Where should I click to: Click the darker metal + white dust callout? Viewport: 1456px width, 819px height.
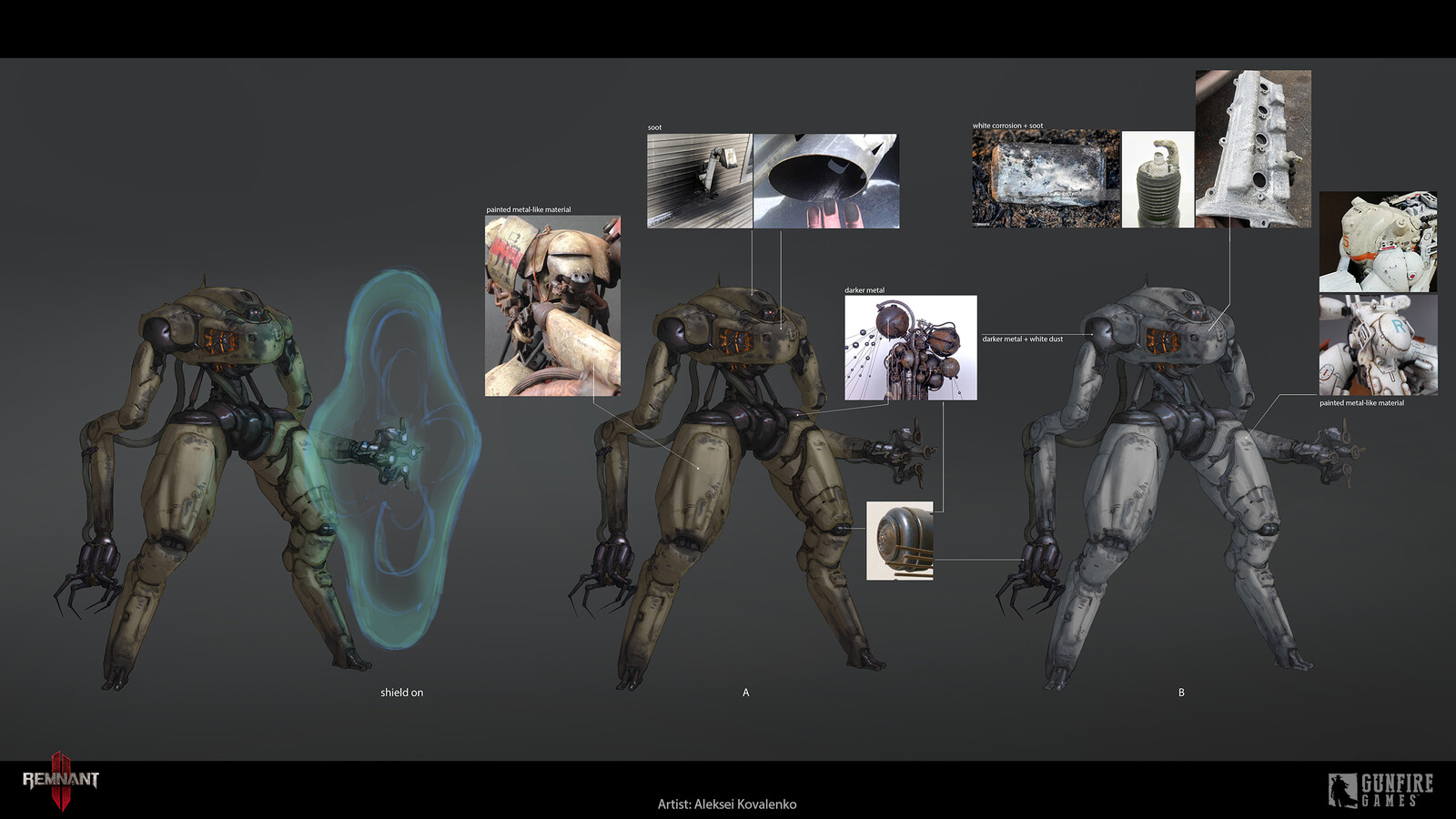click(x=1023, y=337)
